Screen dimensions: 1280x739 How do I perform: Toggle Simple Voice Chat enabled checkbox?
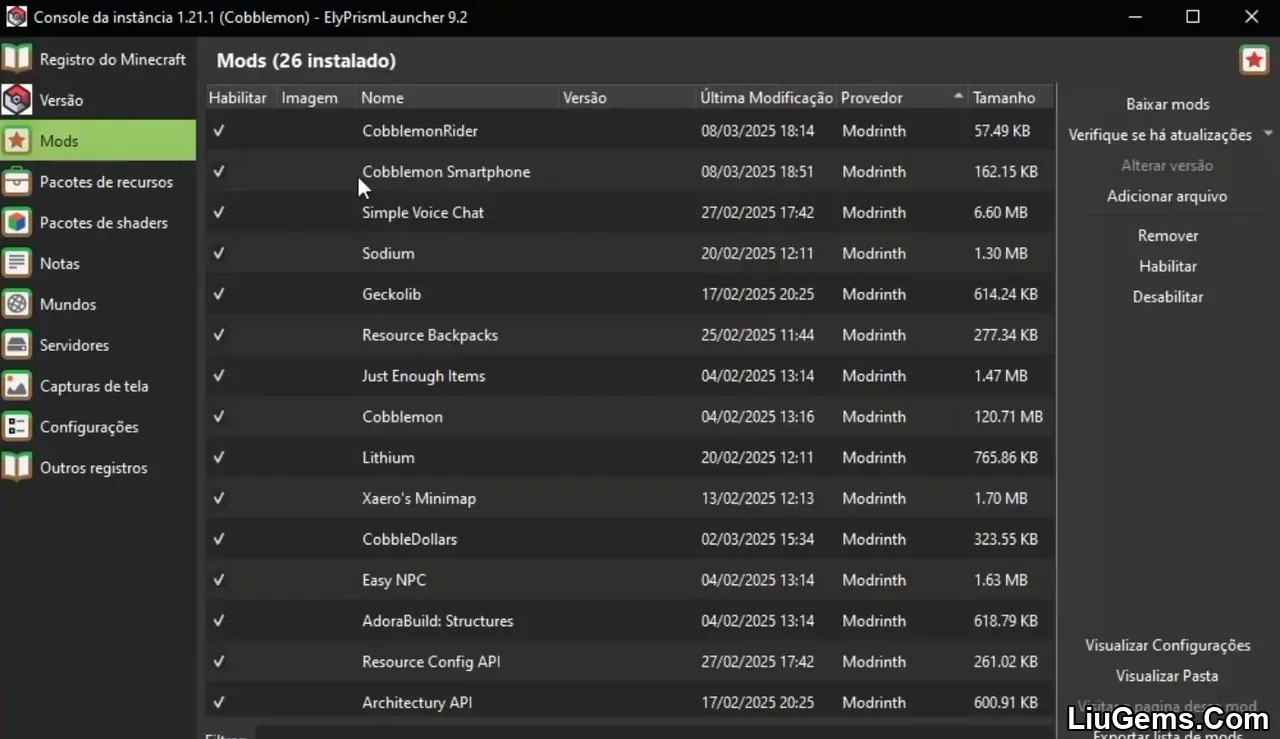[x=219, y=212]
